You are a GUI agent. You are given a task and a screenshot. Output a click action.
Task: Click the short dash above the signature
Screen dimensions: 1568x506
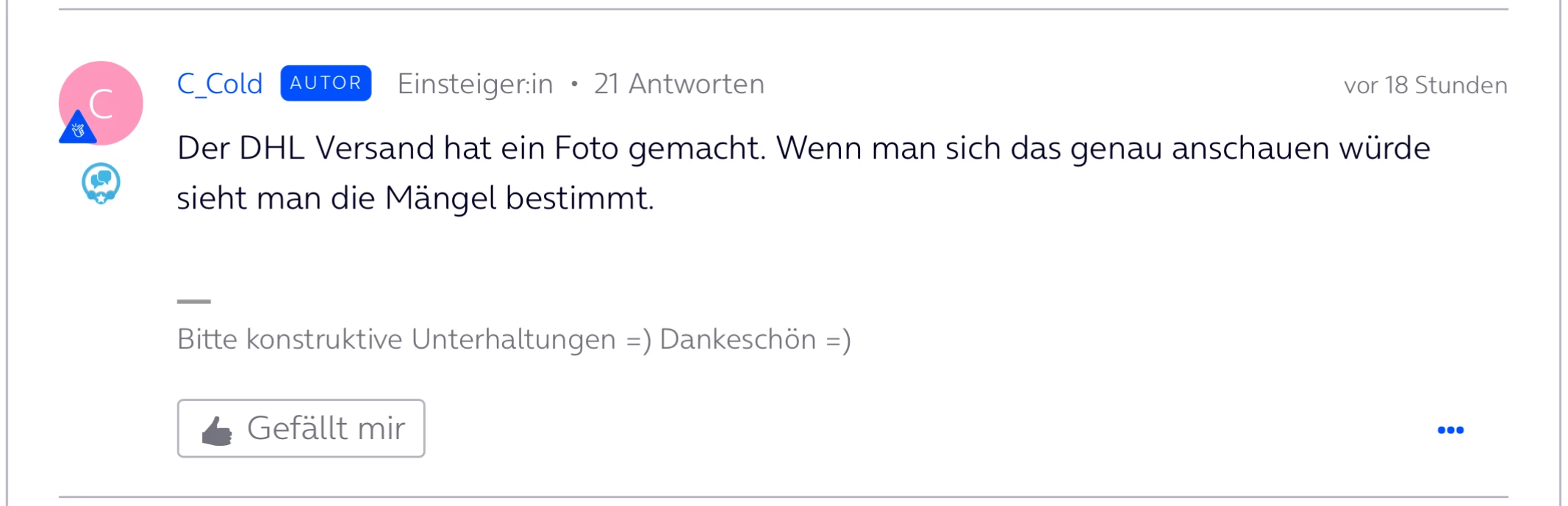(194, 301)
